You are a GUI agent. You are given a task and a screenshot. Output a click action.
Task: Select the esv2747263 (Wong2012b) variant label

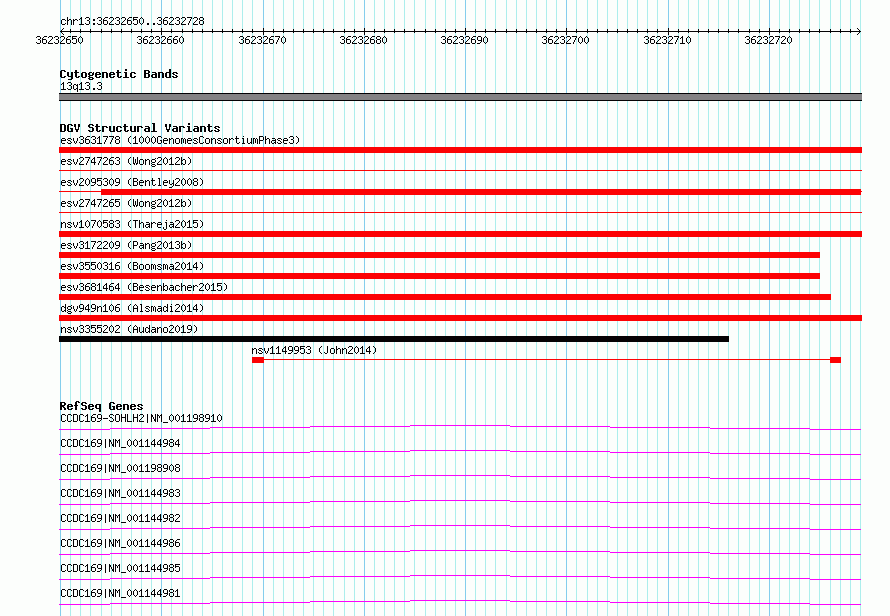126,161
